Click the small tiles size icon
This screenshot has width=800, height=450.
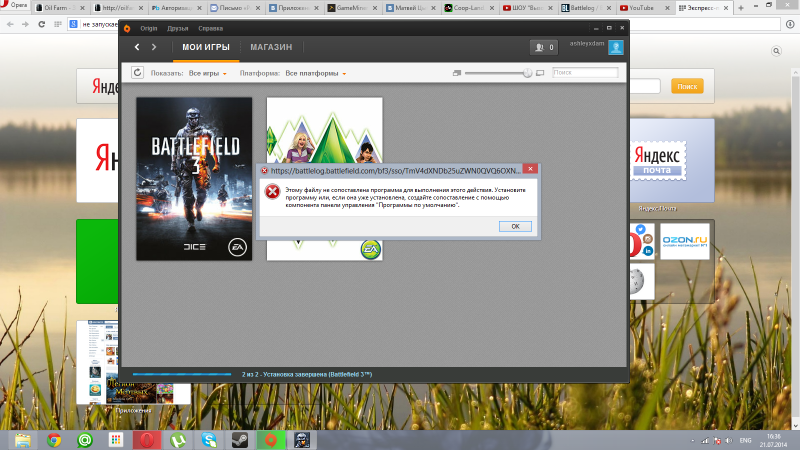[x=457, y=73]
